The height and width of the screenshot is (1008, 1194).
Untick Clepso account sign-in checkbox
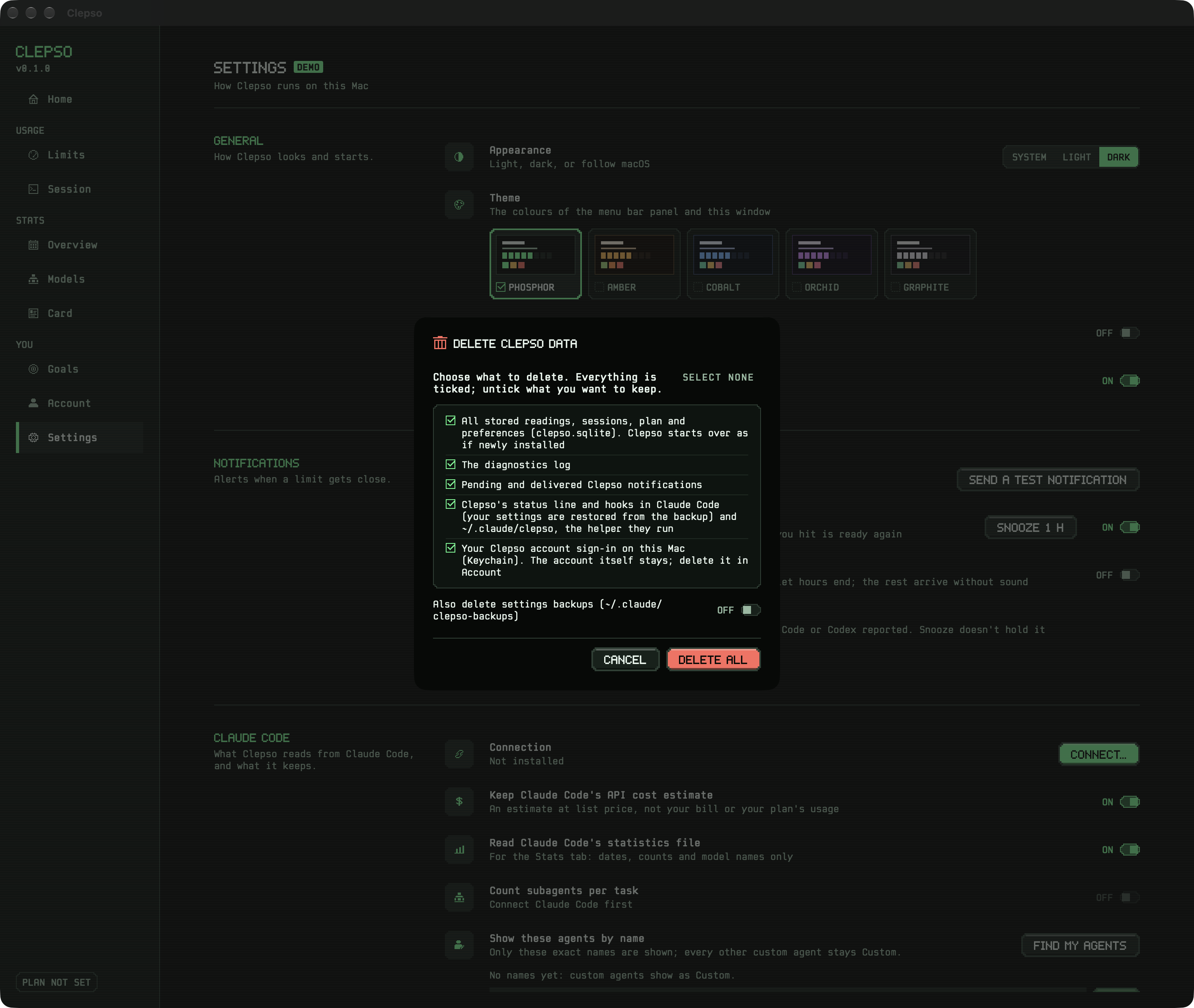click(451, 548)
